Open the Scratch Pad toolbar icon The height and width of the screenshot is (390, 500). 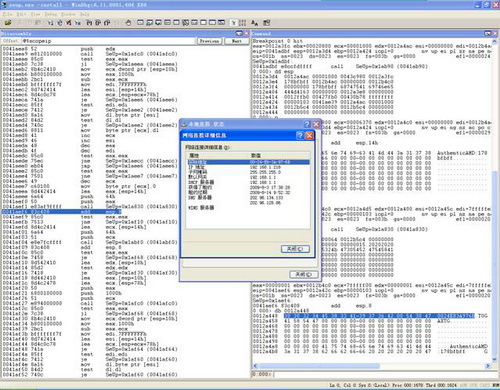click(203, 23)
